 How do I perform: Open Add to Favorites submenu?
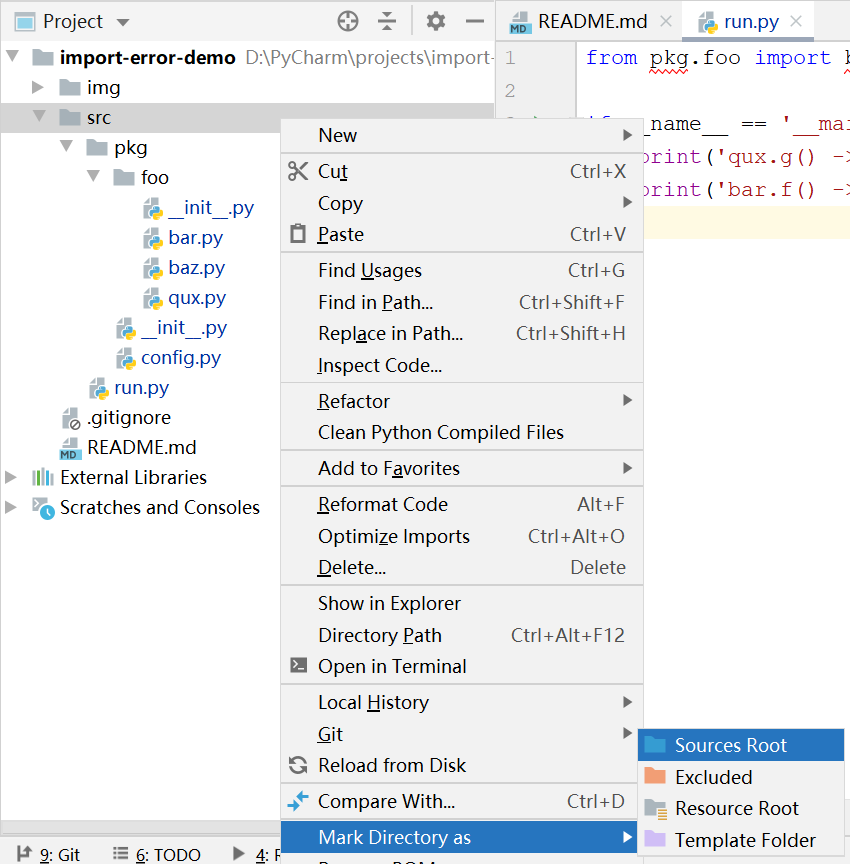(462, 468)
